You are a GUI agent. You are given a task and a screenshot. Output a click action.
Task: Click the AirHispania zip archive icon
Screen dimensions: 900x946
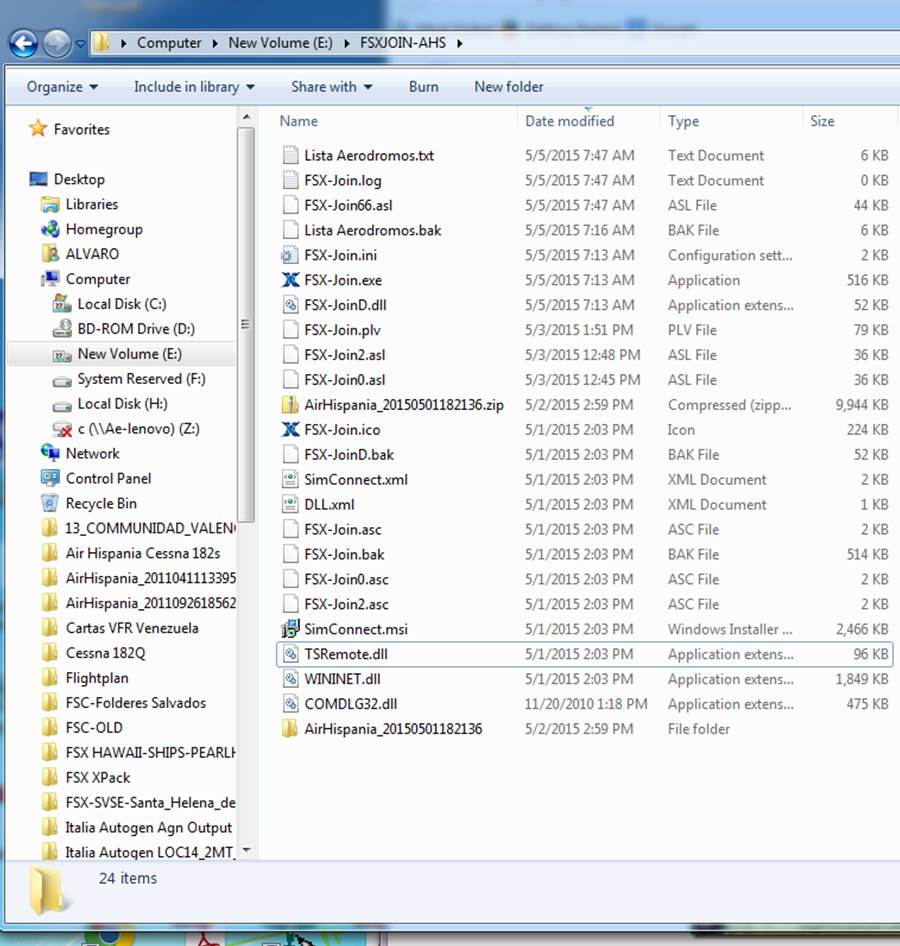(x=290, y=405)
